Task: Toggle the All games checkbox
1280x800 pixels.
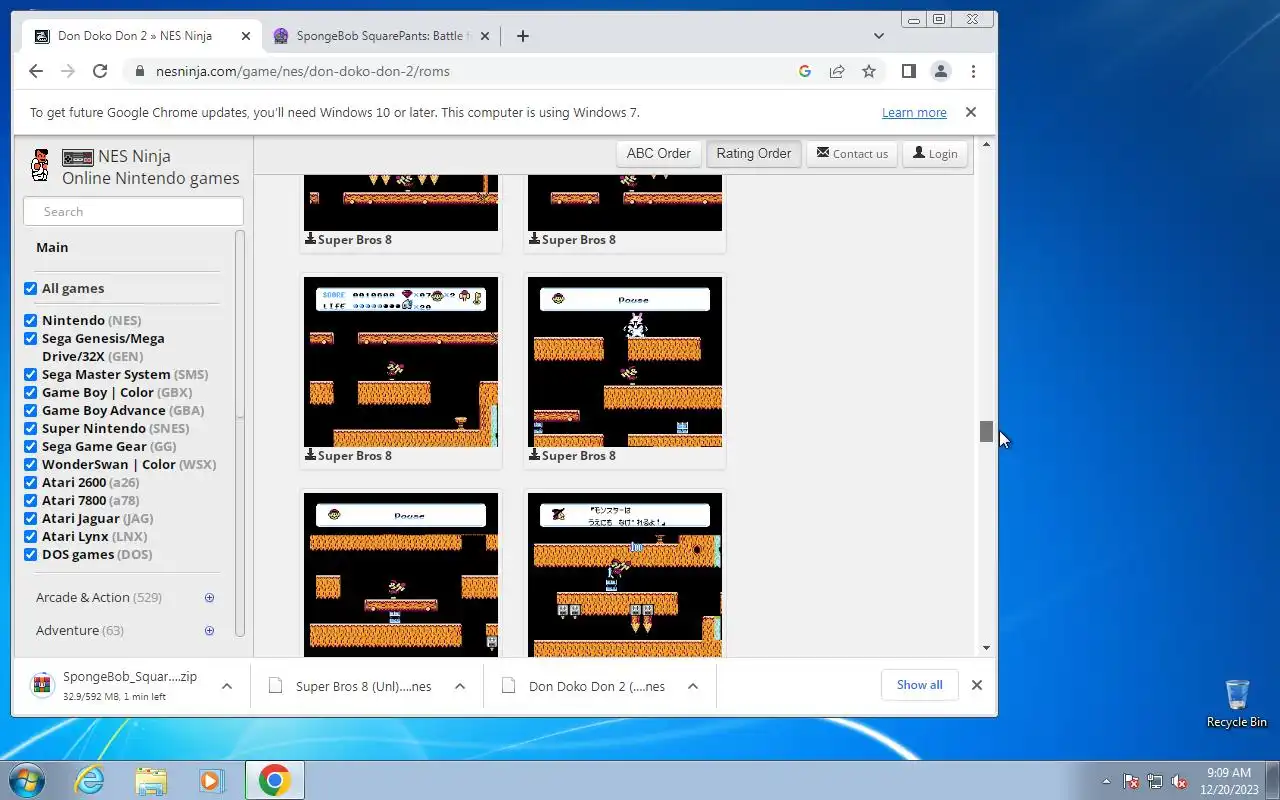Action: [31, 289]
